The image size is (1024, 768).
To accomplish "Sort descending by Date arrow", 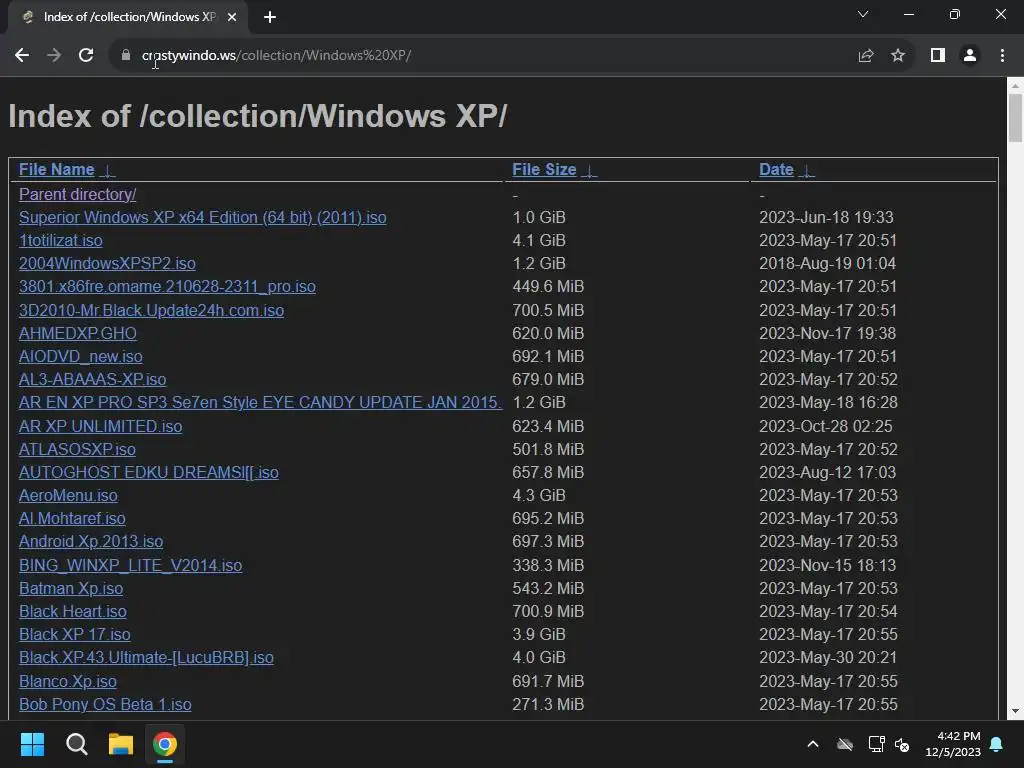I will point(807,171).
